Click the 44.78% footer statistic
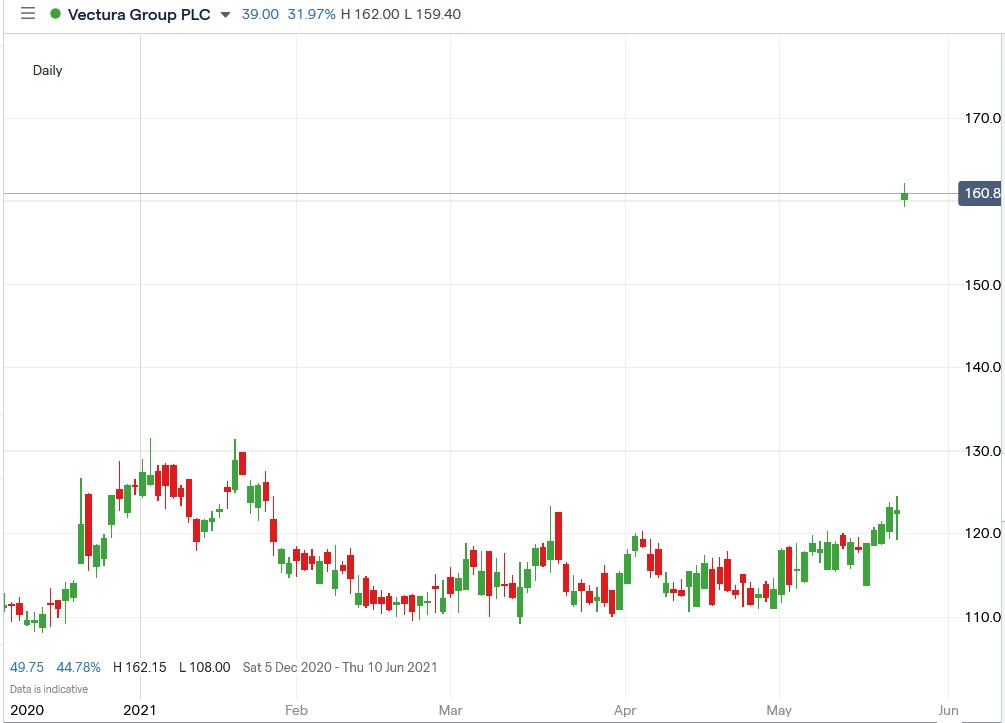Viewport: 1005px width, 723px height. (x=79, y=667)
